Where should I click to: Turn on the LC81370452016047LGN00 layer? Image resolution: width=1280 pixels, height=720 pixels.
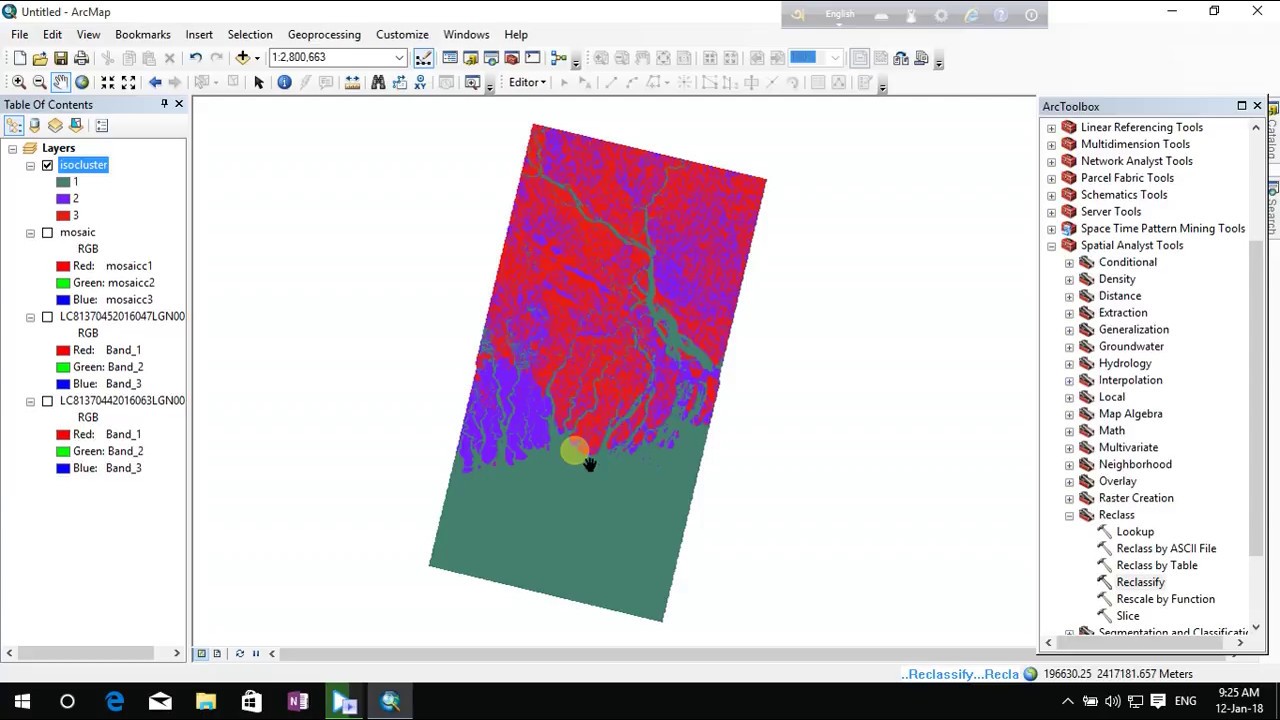47,316
